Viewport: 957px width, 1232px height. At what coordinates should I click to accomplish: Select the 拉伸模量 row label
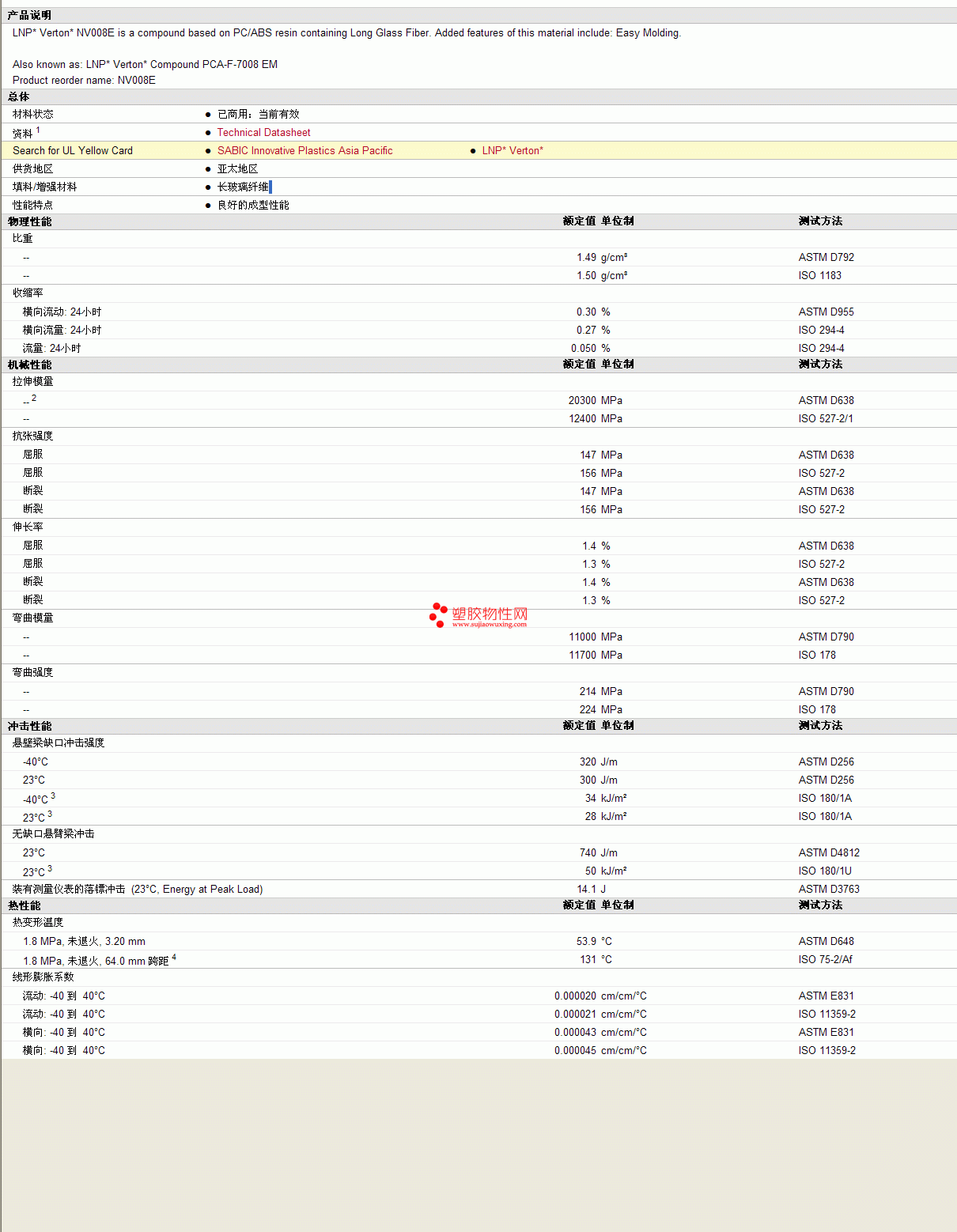point(33,381)
